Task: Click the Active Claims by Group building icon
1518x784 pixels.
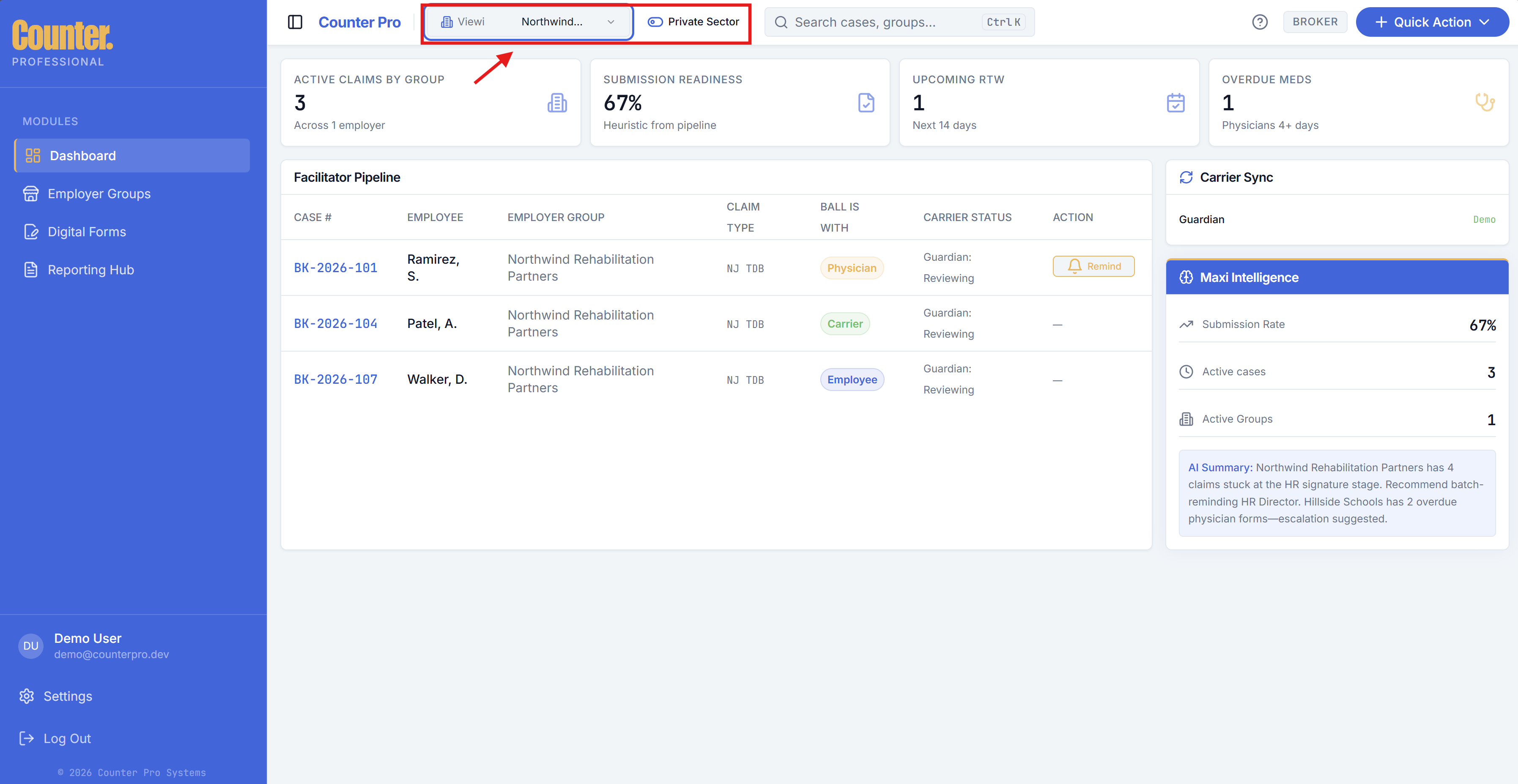Action: pyautogui.click(x=557, y=103)
